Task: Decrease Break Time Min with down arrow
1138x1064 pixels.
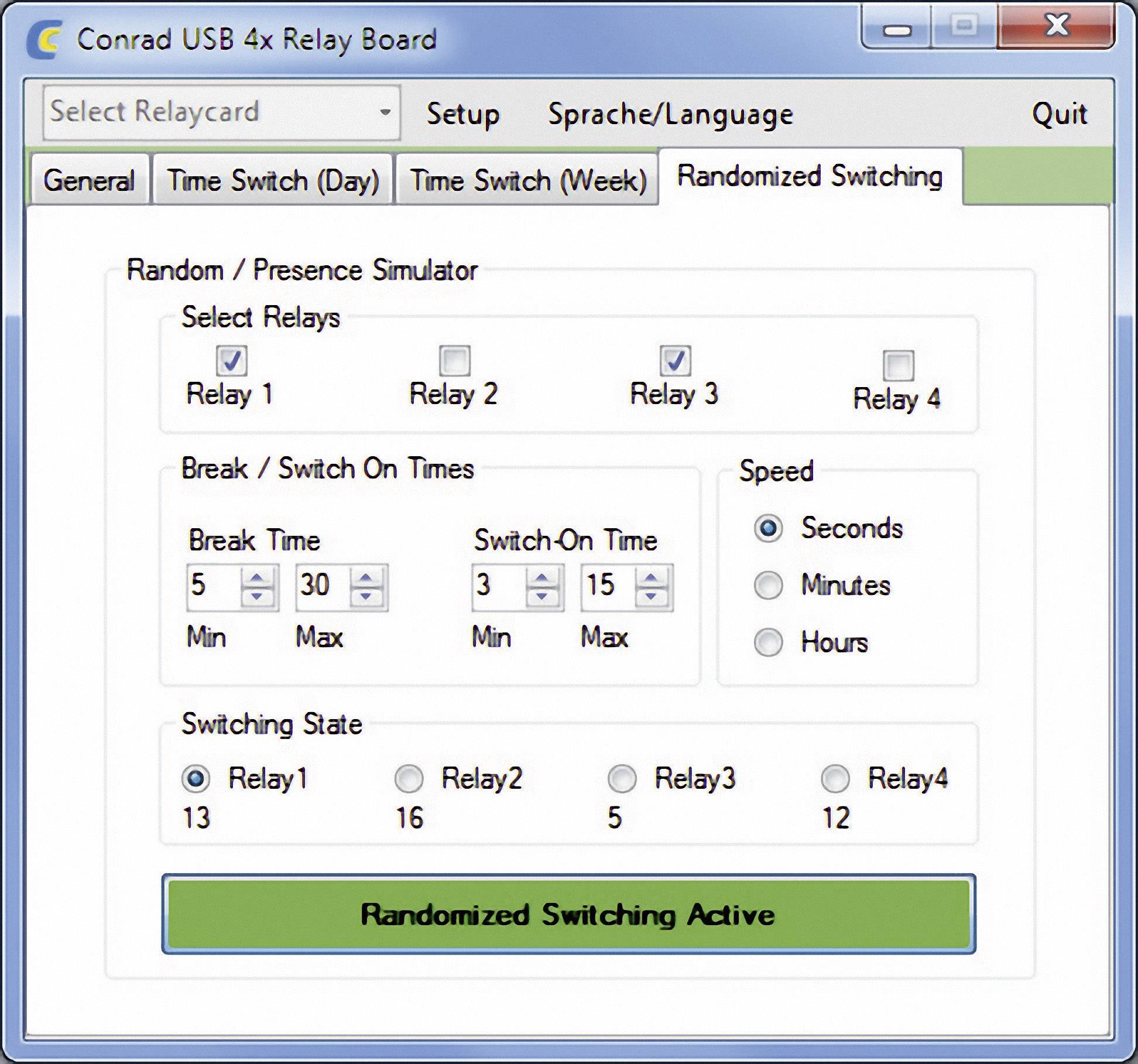Action: pyautogui.click(x=257, y=596)
